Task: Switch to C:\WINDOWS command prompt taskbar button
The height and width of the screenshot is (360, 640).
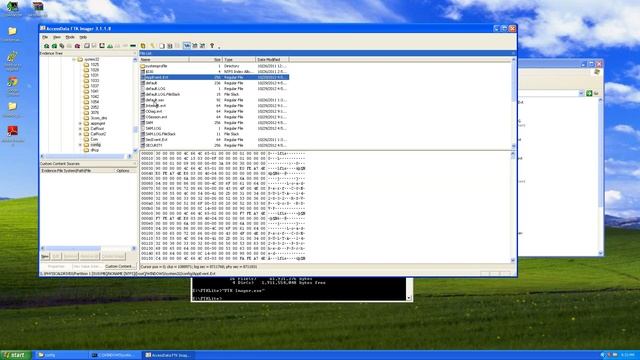Action: [x=116, y=355]
